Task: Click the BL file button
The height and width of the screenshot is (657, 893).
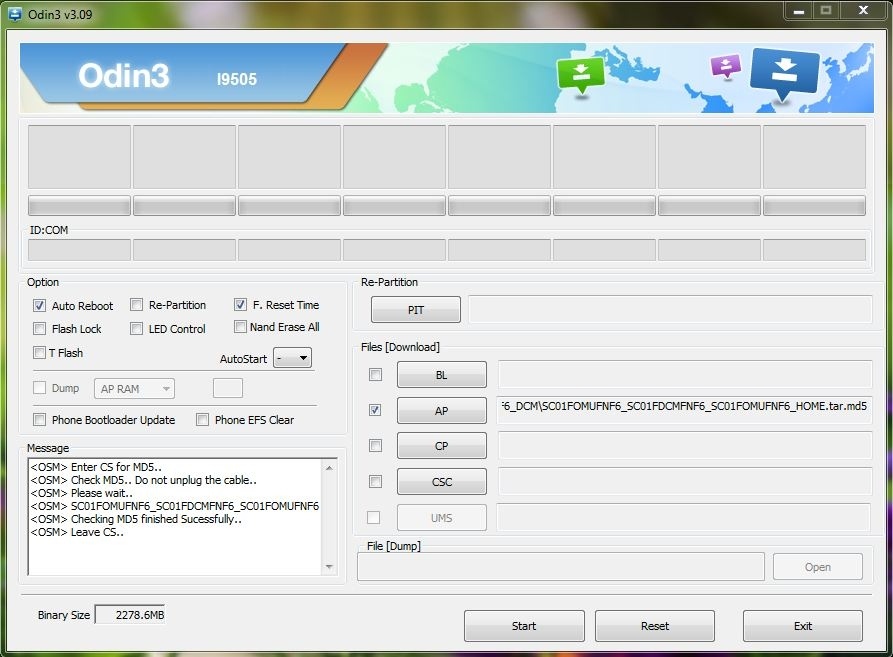Action: coord(441,375)
